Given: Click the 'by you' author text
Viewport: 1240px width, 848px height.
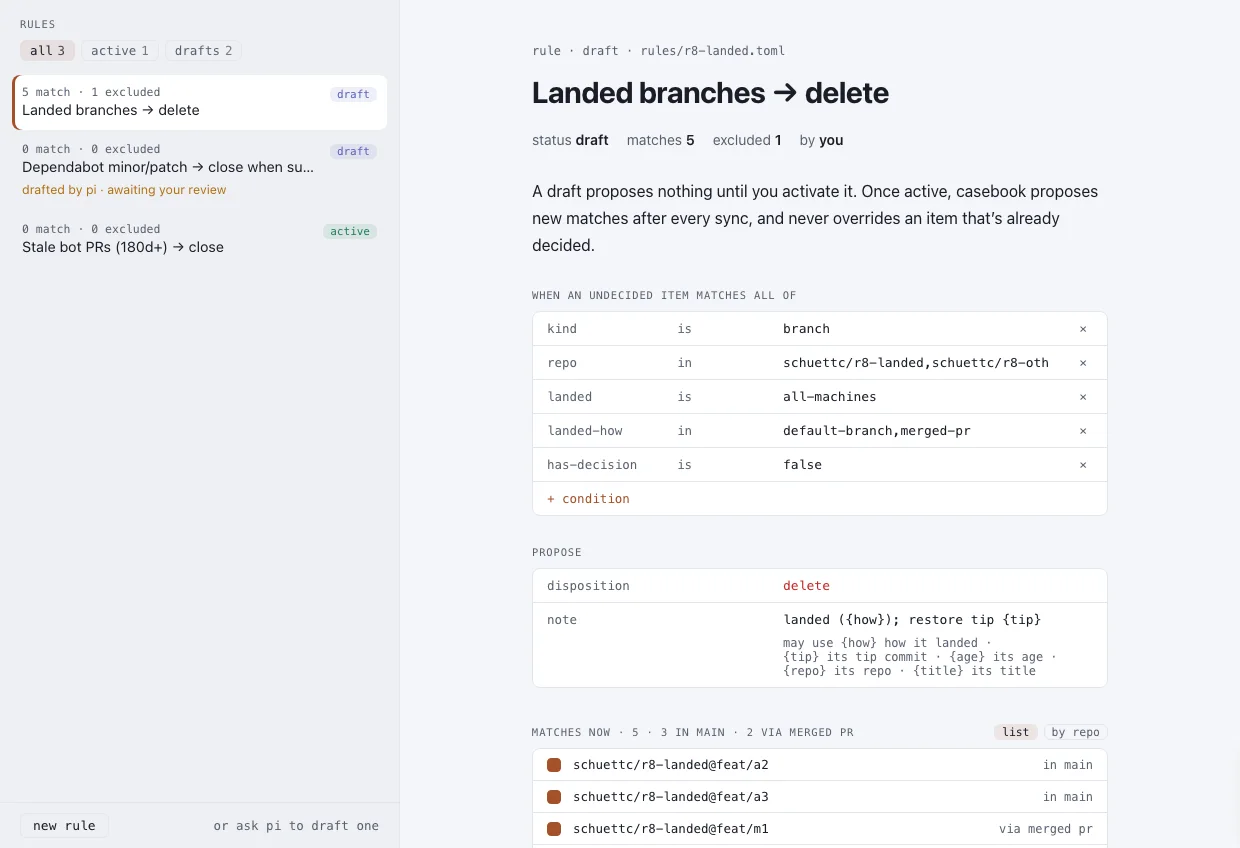Looking at the screenshot, I should [821, 140].
